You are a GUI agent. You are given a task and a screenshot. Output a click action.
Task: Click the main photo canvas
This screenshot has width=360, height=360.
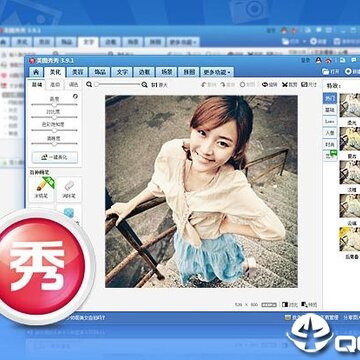(x=201, y=191)
